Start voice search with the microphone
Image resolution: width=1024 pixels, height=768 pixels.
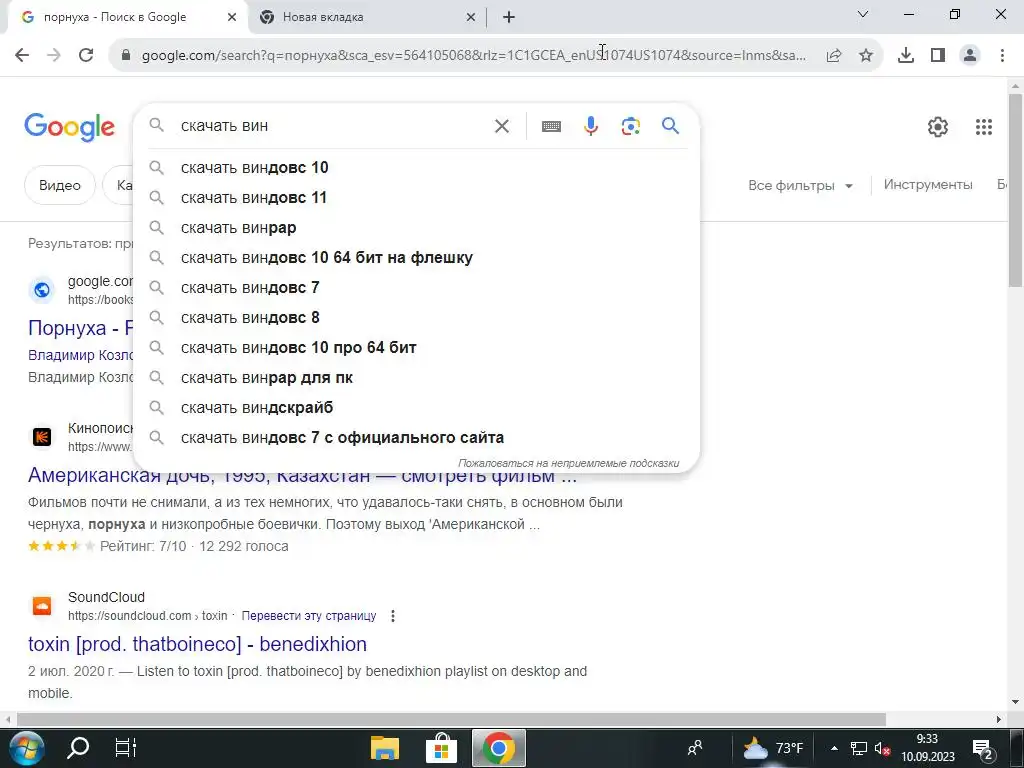click(591, 126)
